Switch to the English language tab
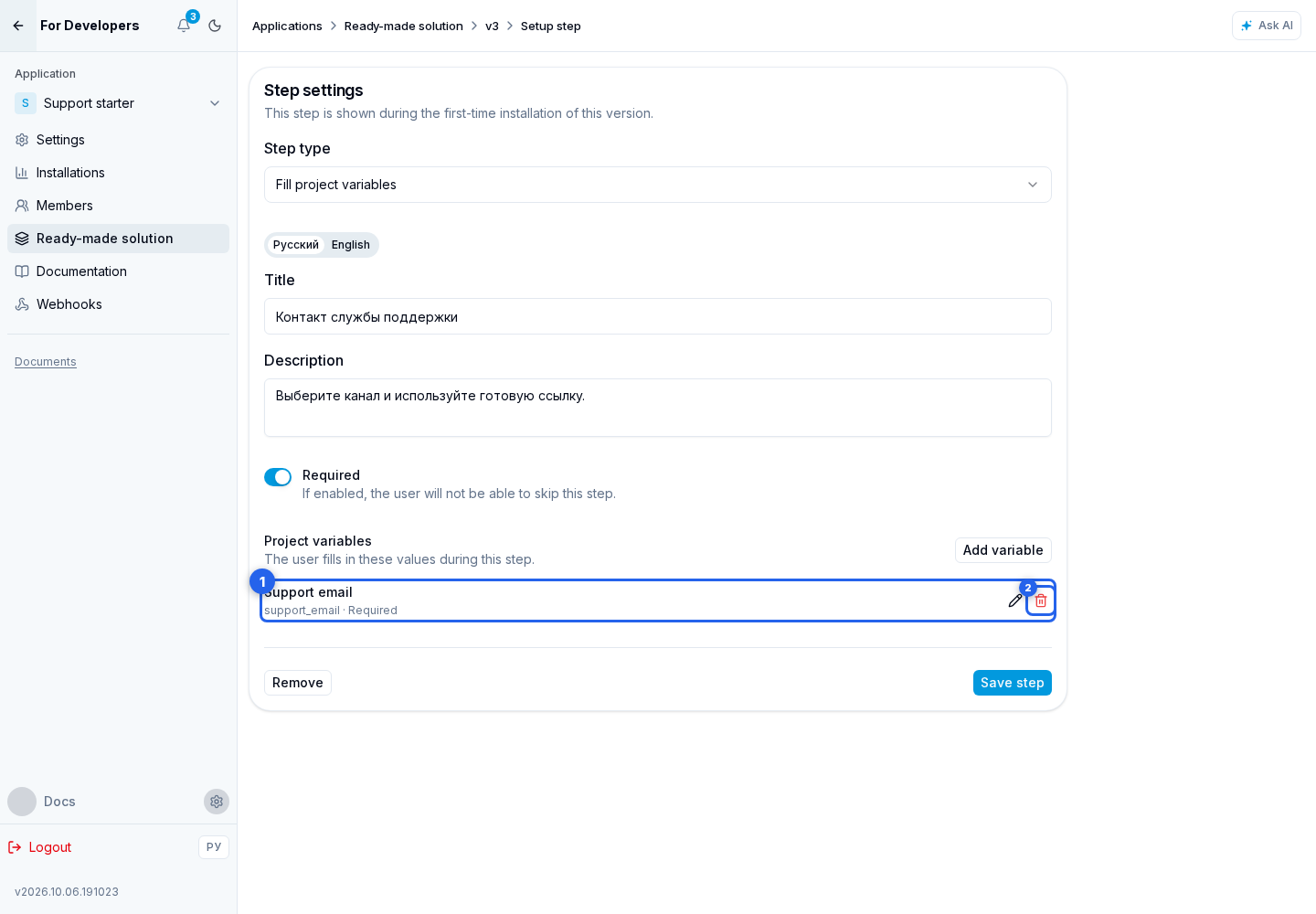 click(x=351, y=245)
